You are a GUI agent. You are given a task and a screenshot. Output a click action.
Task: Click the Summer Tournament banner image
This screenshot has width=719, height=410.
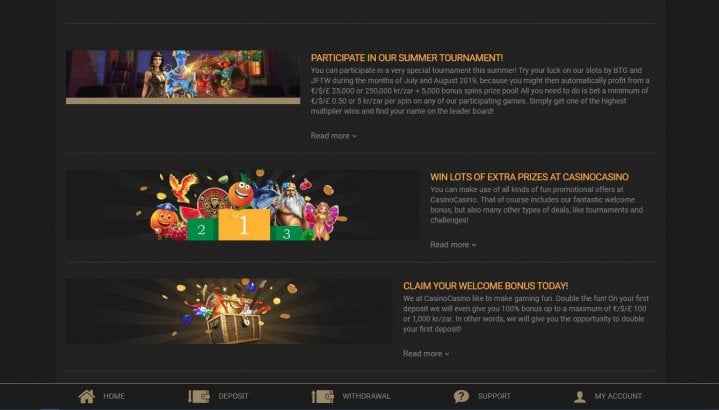(183, 77)
